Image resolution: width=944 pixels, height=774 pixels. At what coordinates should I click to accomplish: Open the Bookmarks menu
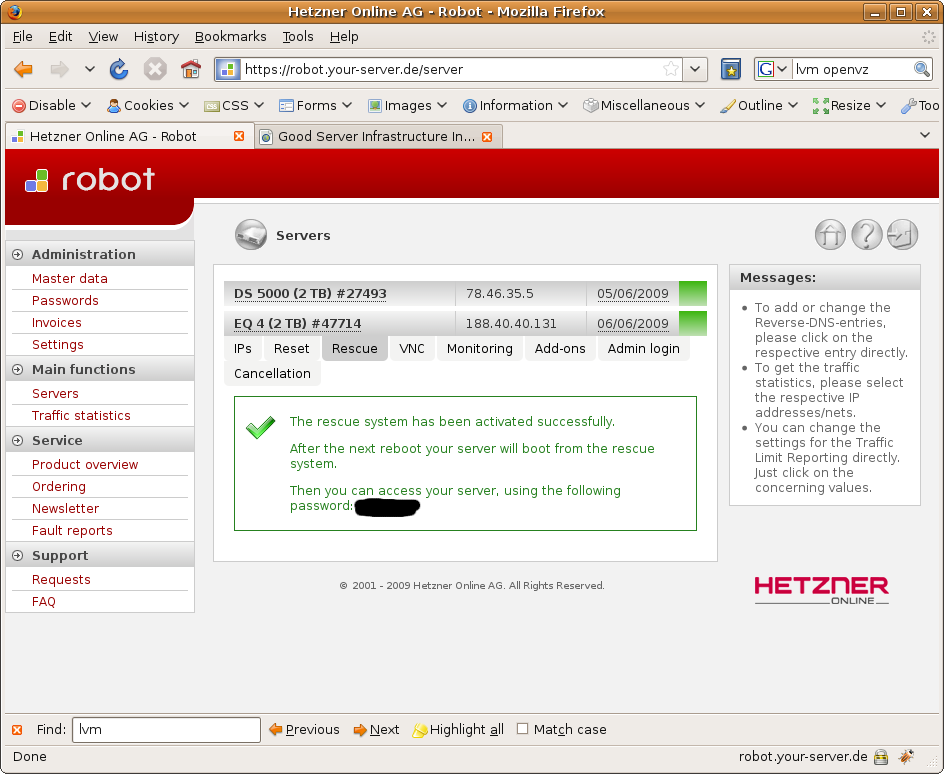pyautogui.click(x=231, y=37)
